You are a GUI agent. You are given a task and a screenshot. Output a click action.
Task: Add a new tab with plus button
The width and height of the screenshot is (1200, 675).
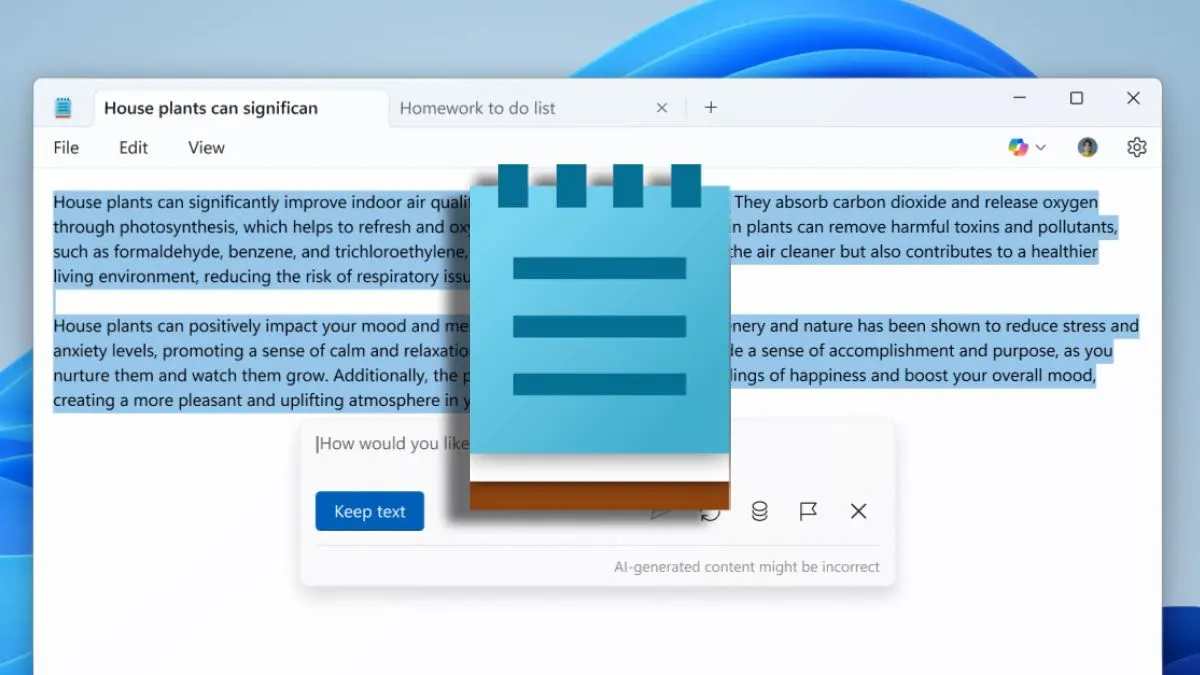coord(710,108)
